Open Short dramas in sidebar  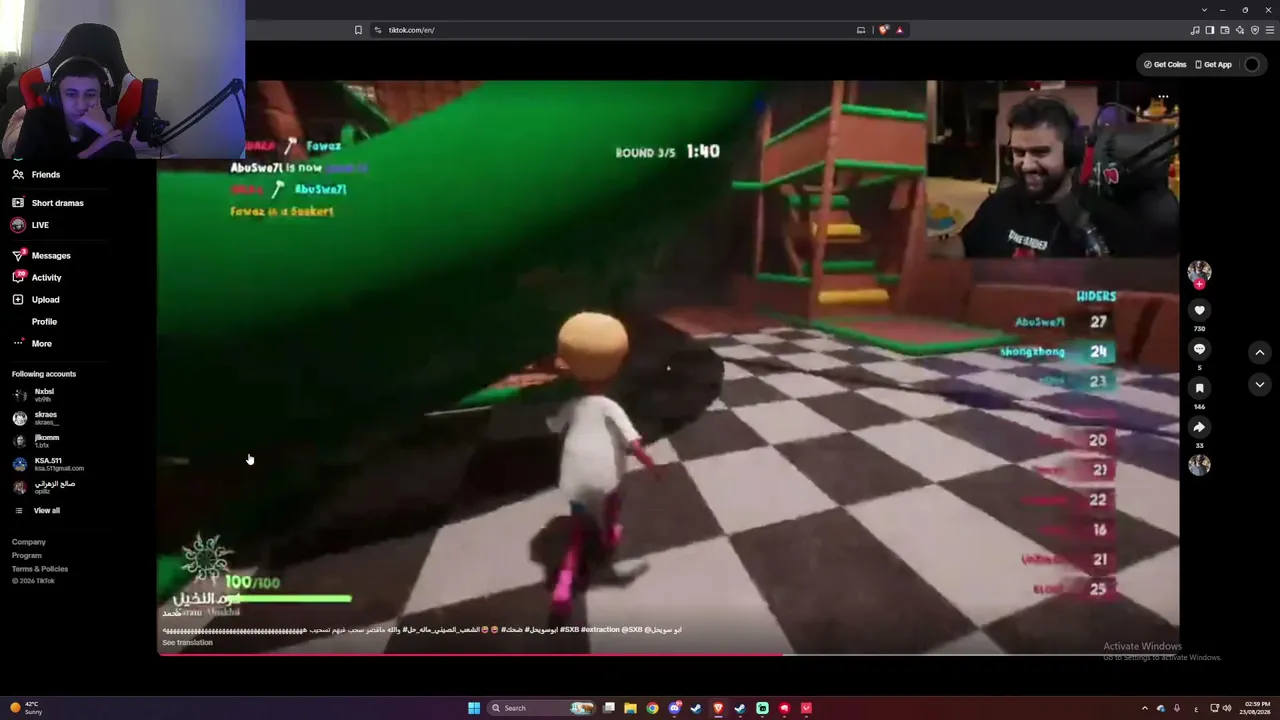47,203
